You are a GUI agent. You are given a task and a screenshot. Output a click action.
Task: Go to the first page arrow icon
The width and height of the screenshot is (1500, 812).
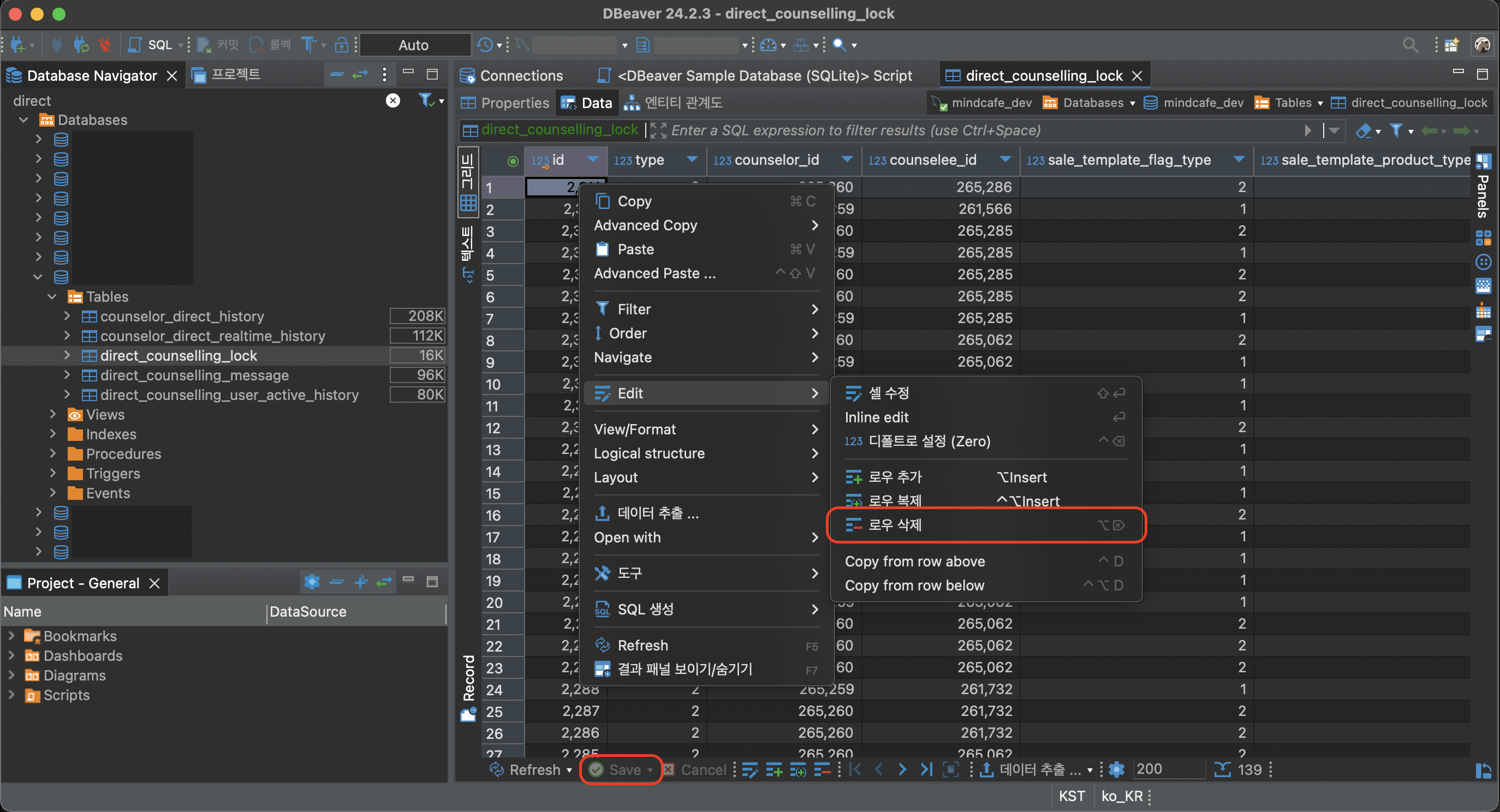[x=855, y=769]
